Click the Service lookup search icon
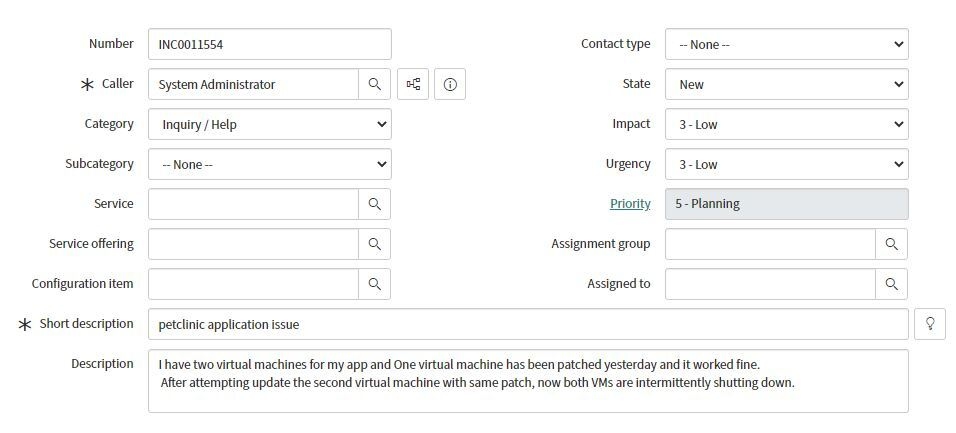 374,204
